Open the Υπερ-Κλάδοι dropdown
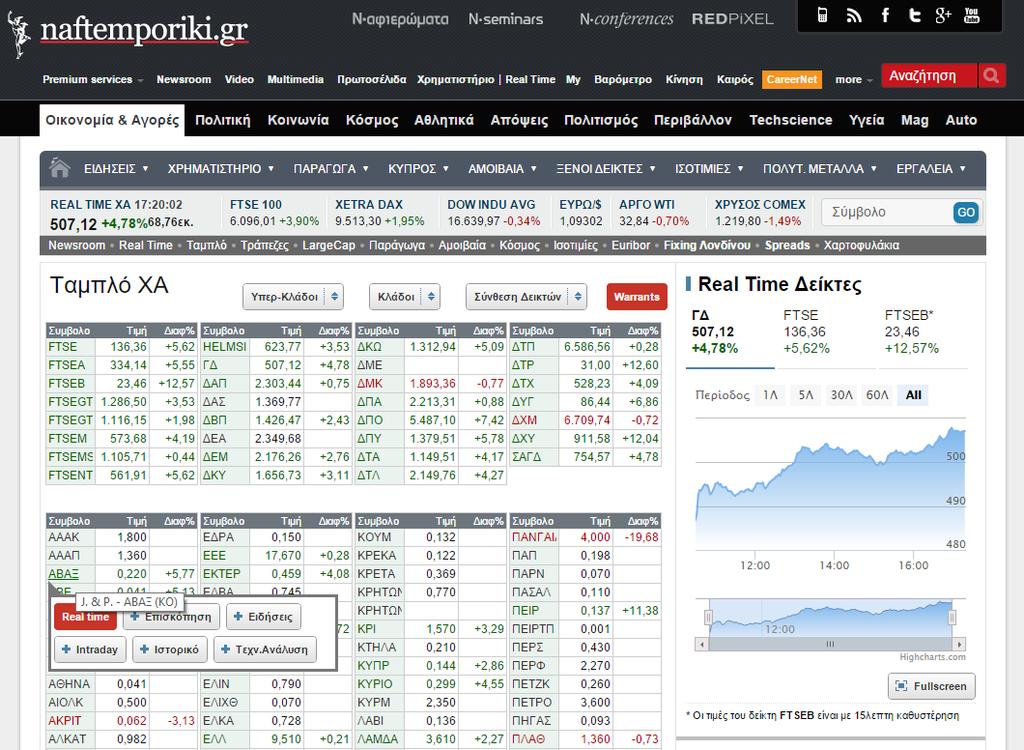The height and width of the screenshot is (750, 1024). point(293,297)
